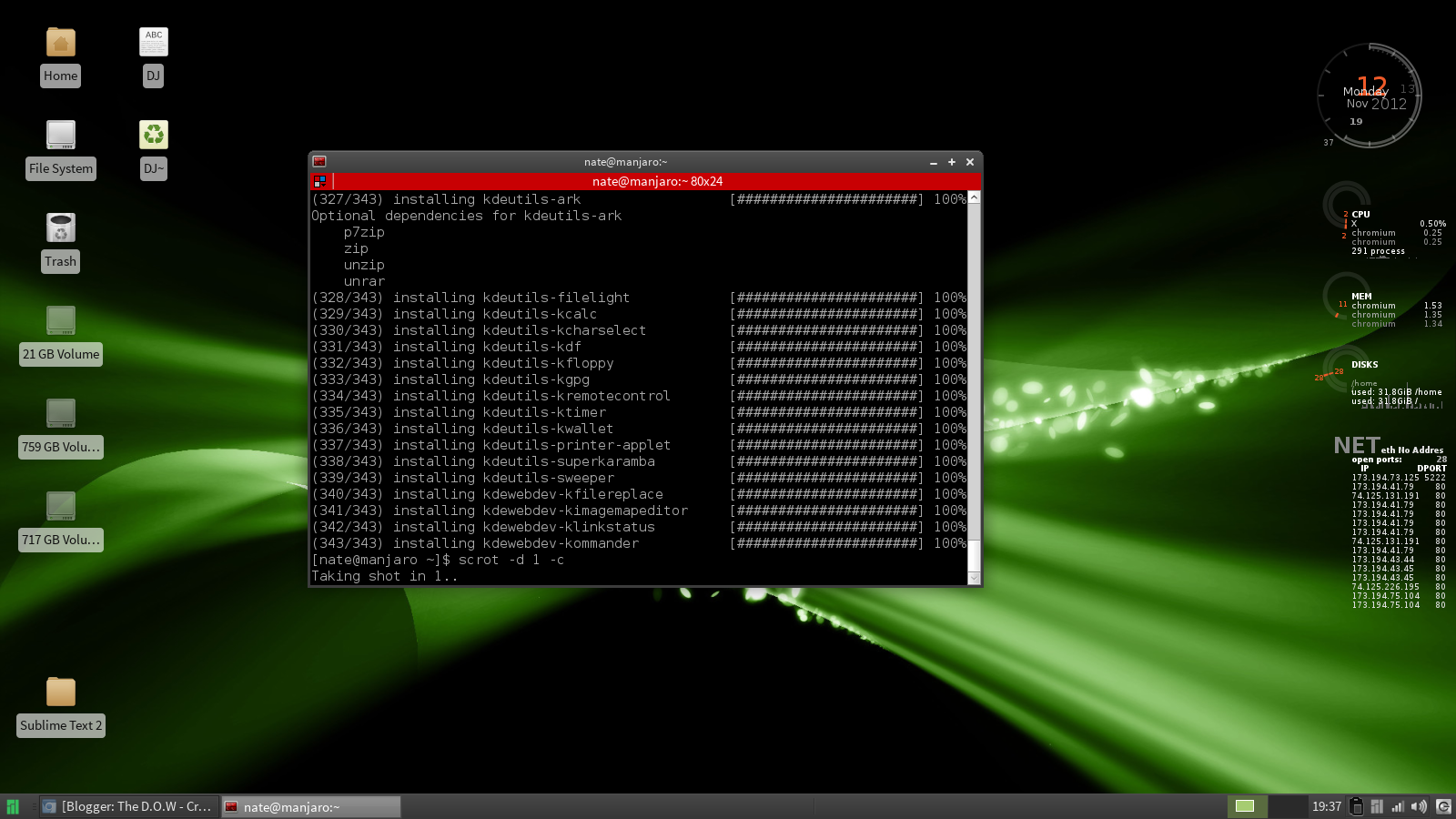Click the 'installing kdewebdev-kommander' line
The height and width of the screenshot is (819, 1456).
[639, 543]
